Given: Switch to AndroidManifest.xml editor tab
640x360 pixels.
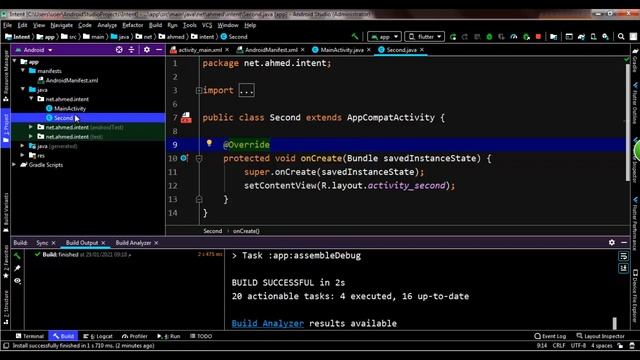Looking at the screenshot, I should coord(271,50).
